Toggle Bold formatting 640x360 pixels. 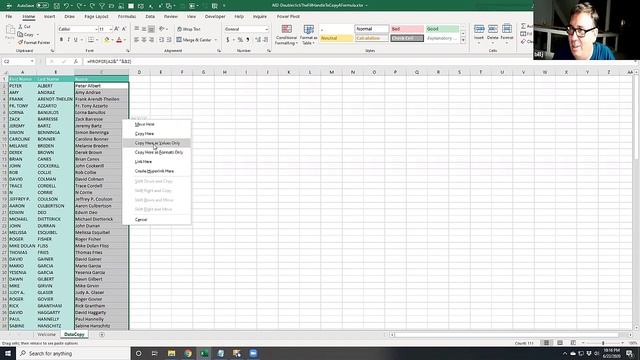[61, 40]
